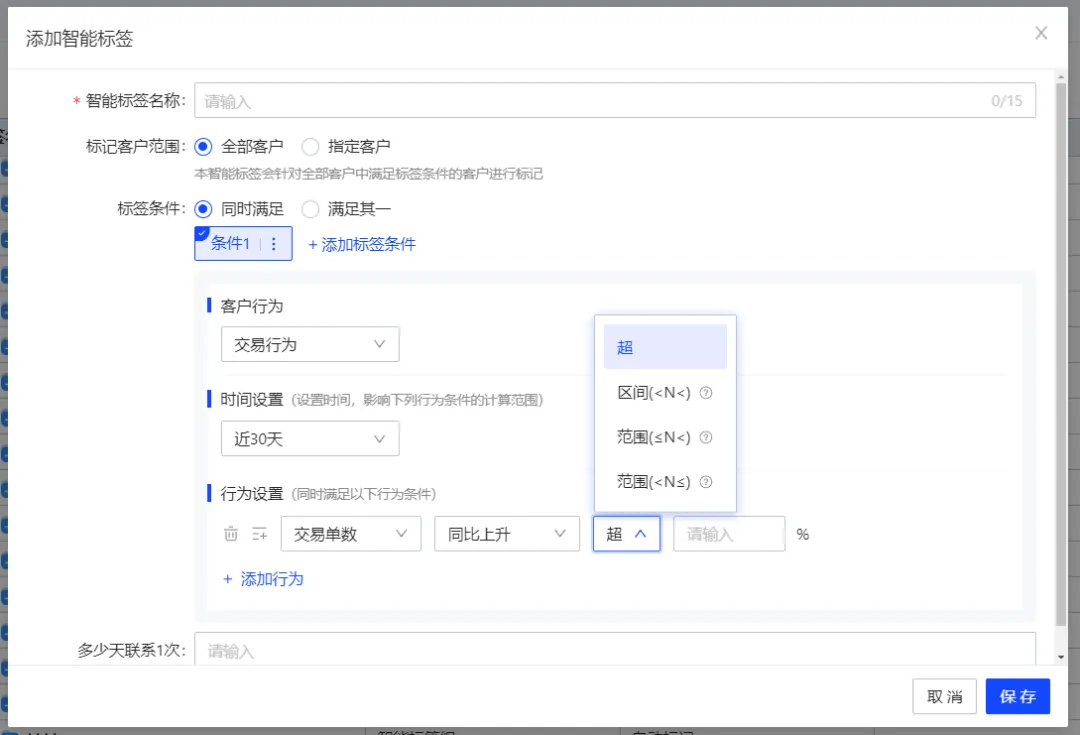
Task: Open the 近30天 time dropdown
Action: [310, 439]
